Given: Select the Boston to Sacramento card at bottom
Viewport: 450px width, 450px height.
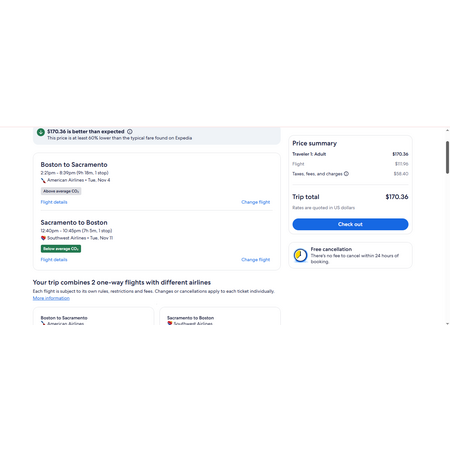Looking at the screenshot, I should 93,316.
